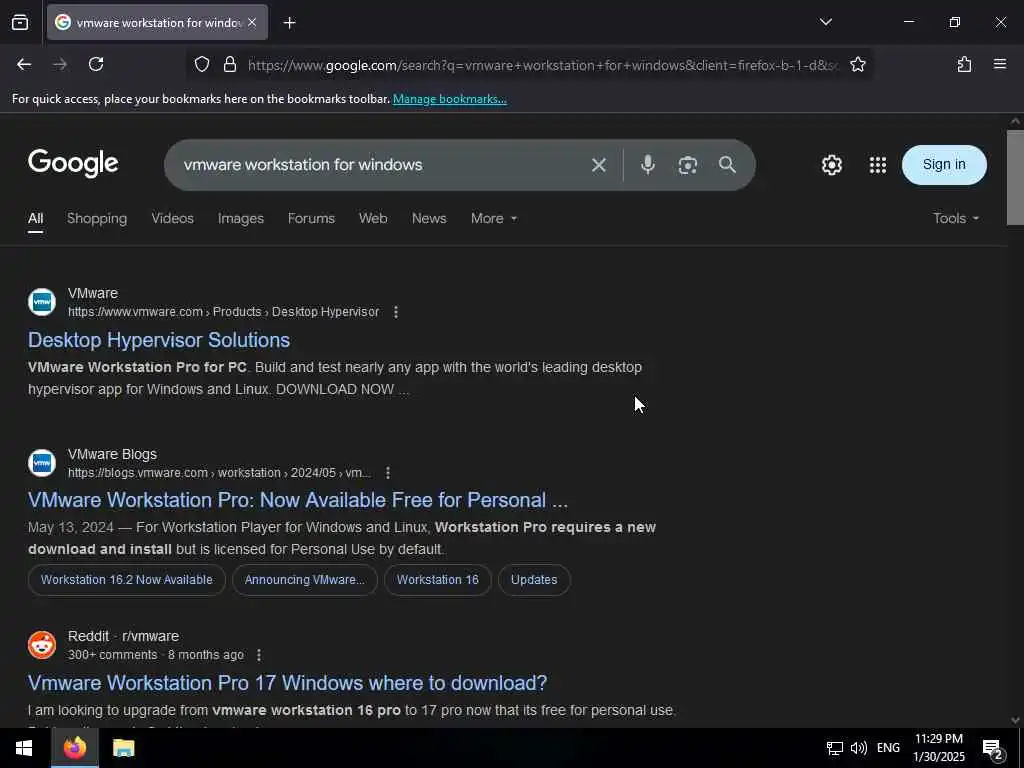Screen dimensions: 1024x768
Task: Open the Google apps grid
Action: [x=878, y=165]
